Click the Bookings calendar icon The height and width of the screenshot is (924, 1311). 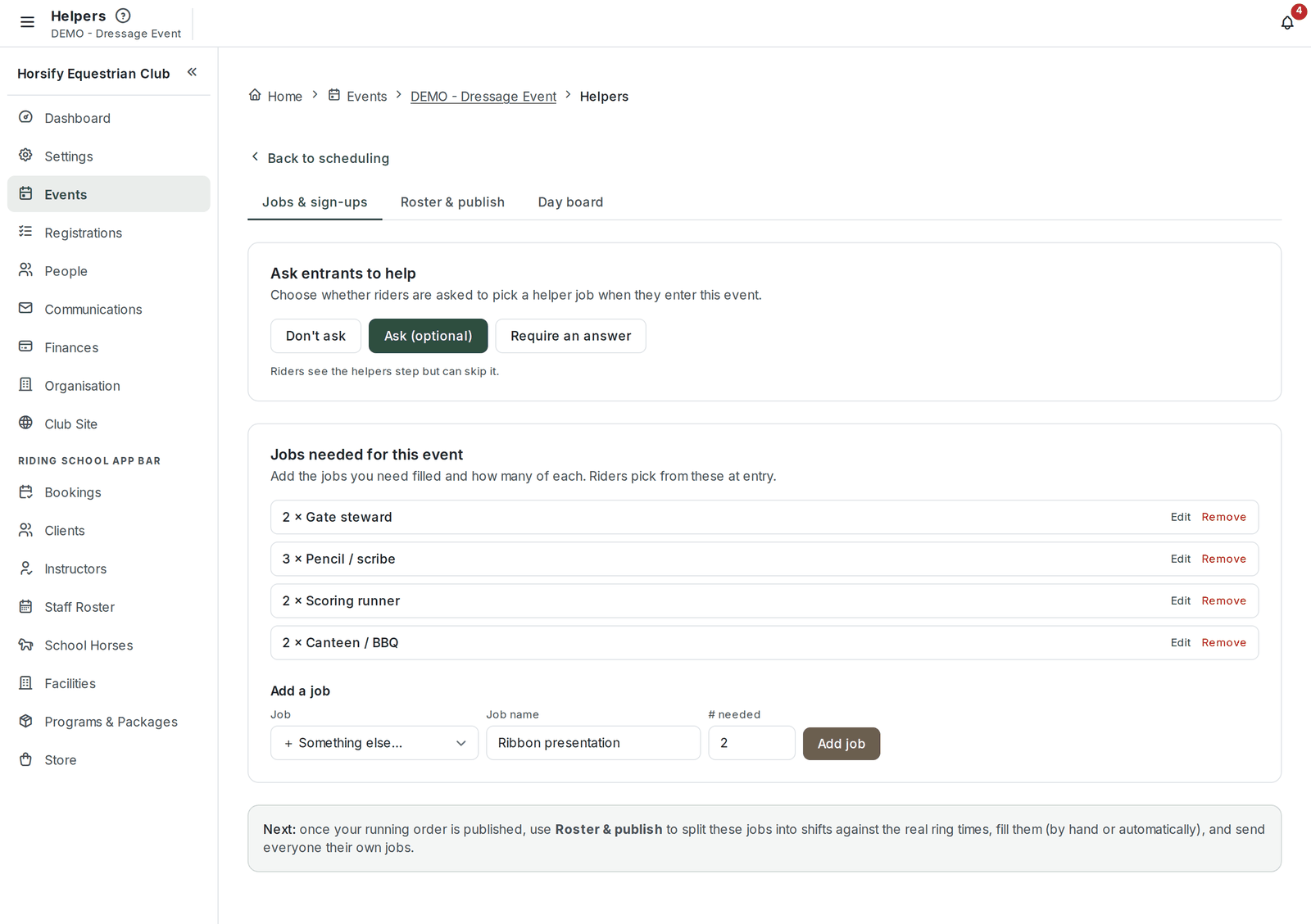pos(26,492)
